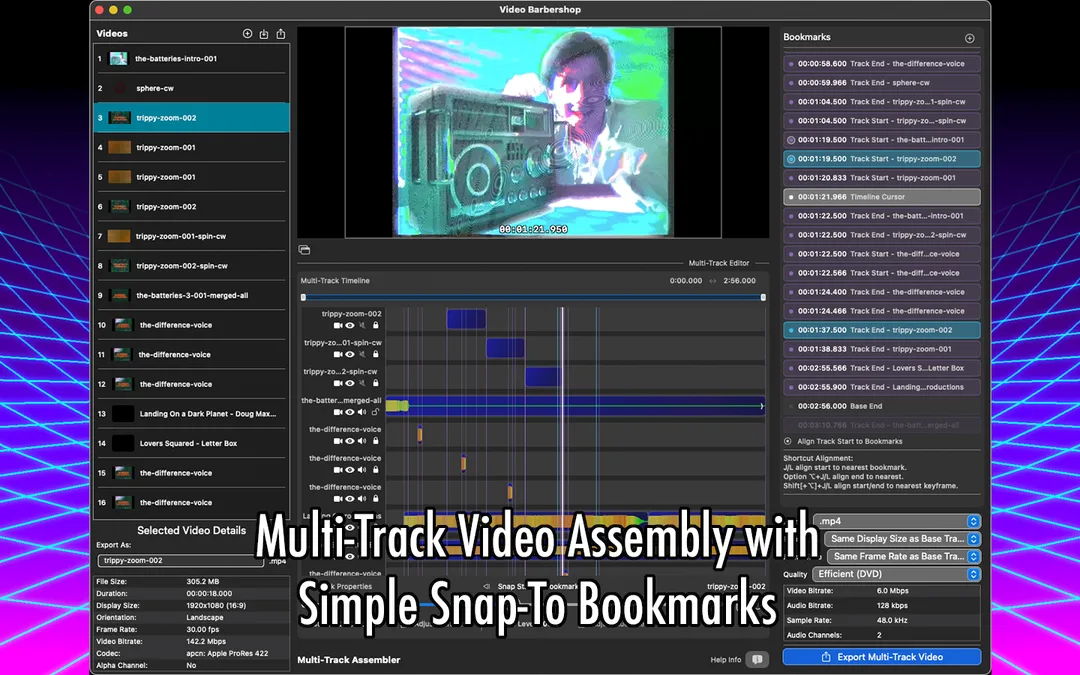
Task: Select the Timeline Cursor bookmark entry
Action: pyautogui.click(x=882, y=197)
